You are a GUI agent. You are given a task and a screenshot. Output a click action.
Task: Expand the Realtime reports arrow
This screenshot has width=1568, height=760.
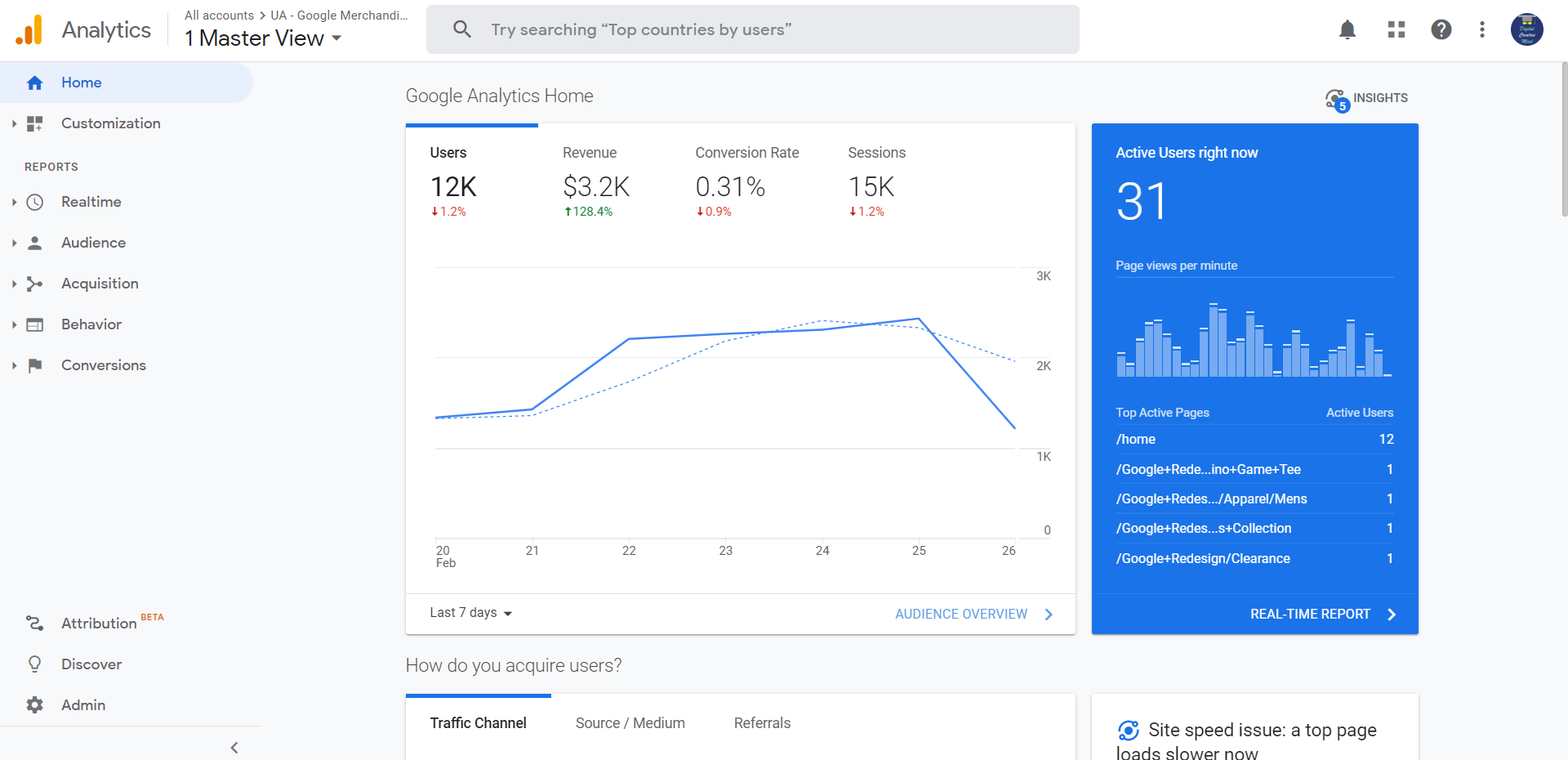[14, 202]
